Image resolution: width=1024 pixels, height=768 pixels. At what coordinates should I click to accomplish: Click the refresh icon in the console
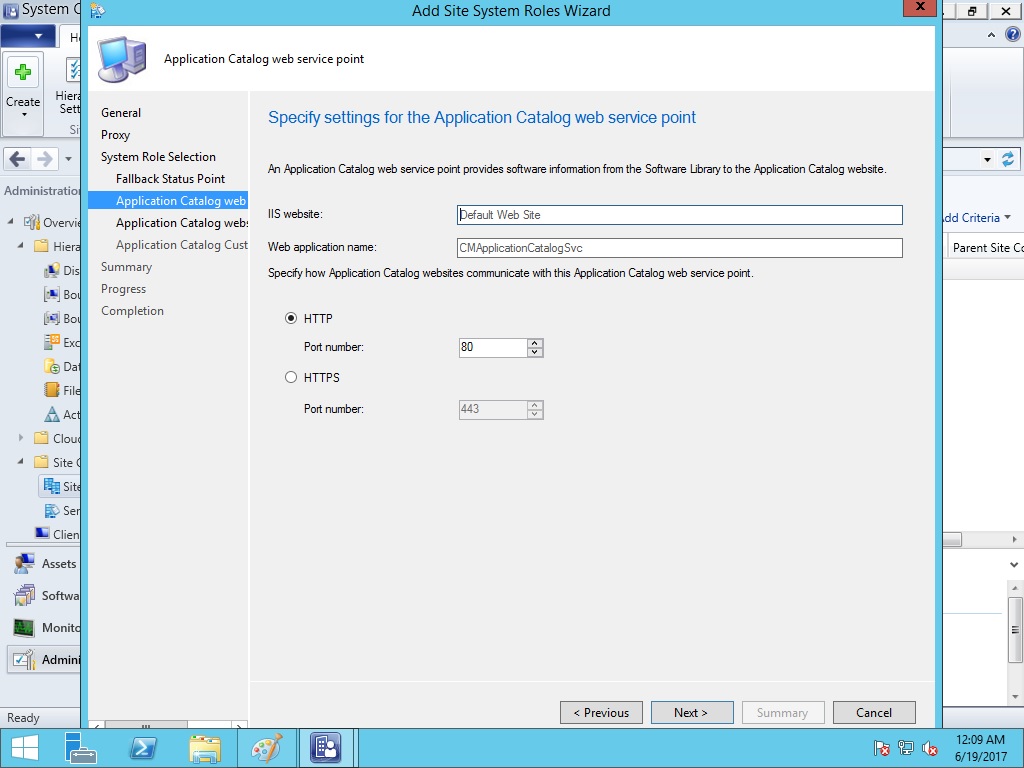click(1007, 160)
